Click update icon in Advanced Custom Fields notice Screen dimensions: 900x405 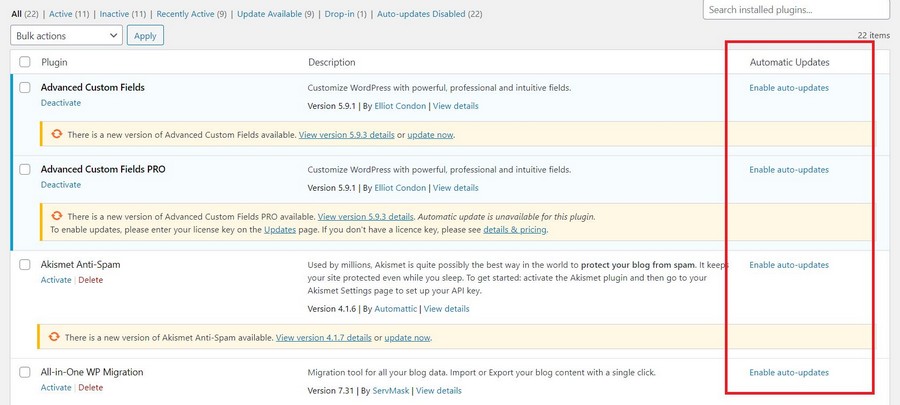(x=57, y=134)
